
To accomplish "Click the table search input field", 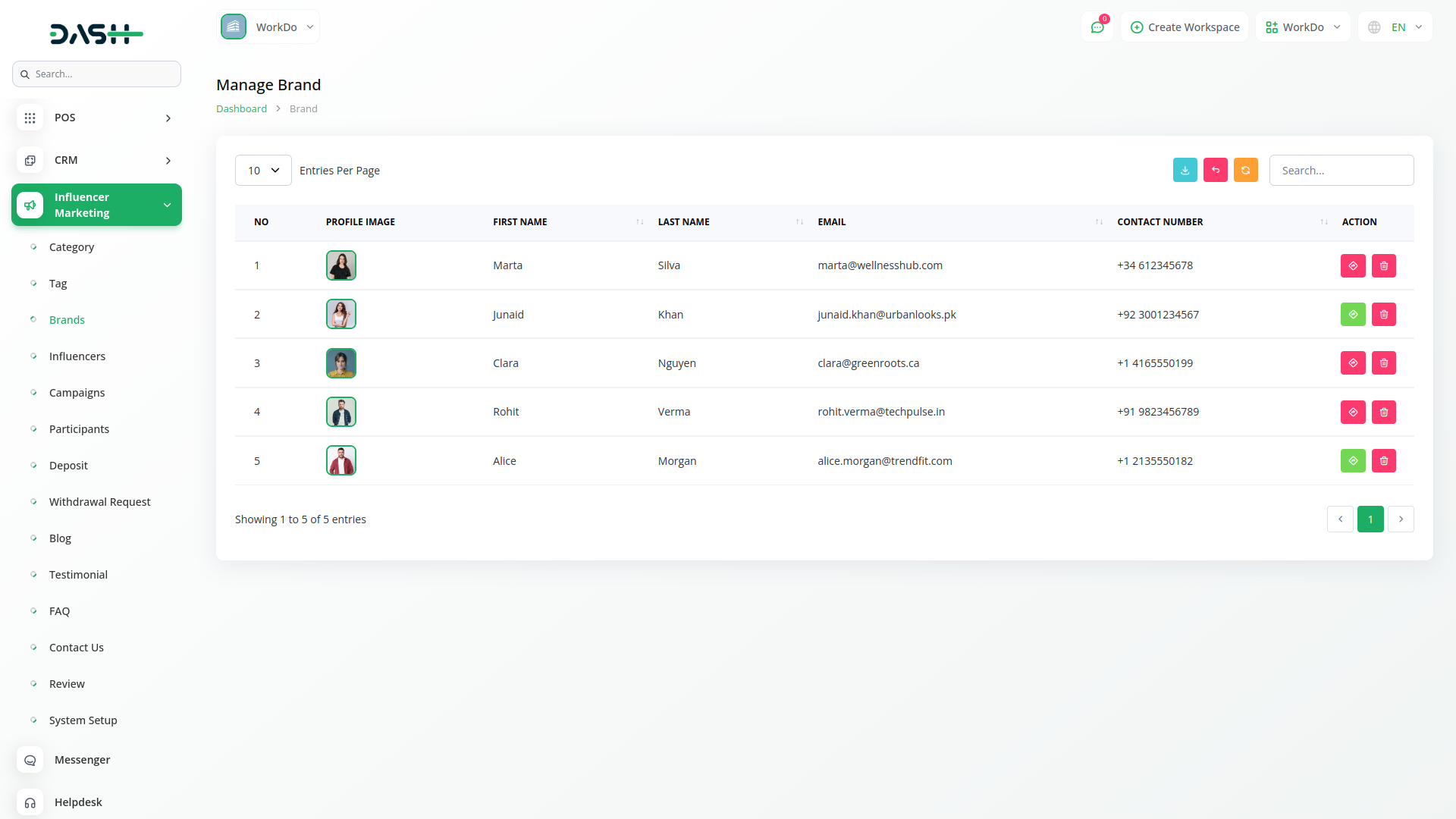I will tap(1341, 171).
